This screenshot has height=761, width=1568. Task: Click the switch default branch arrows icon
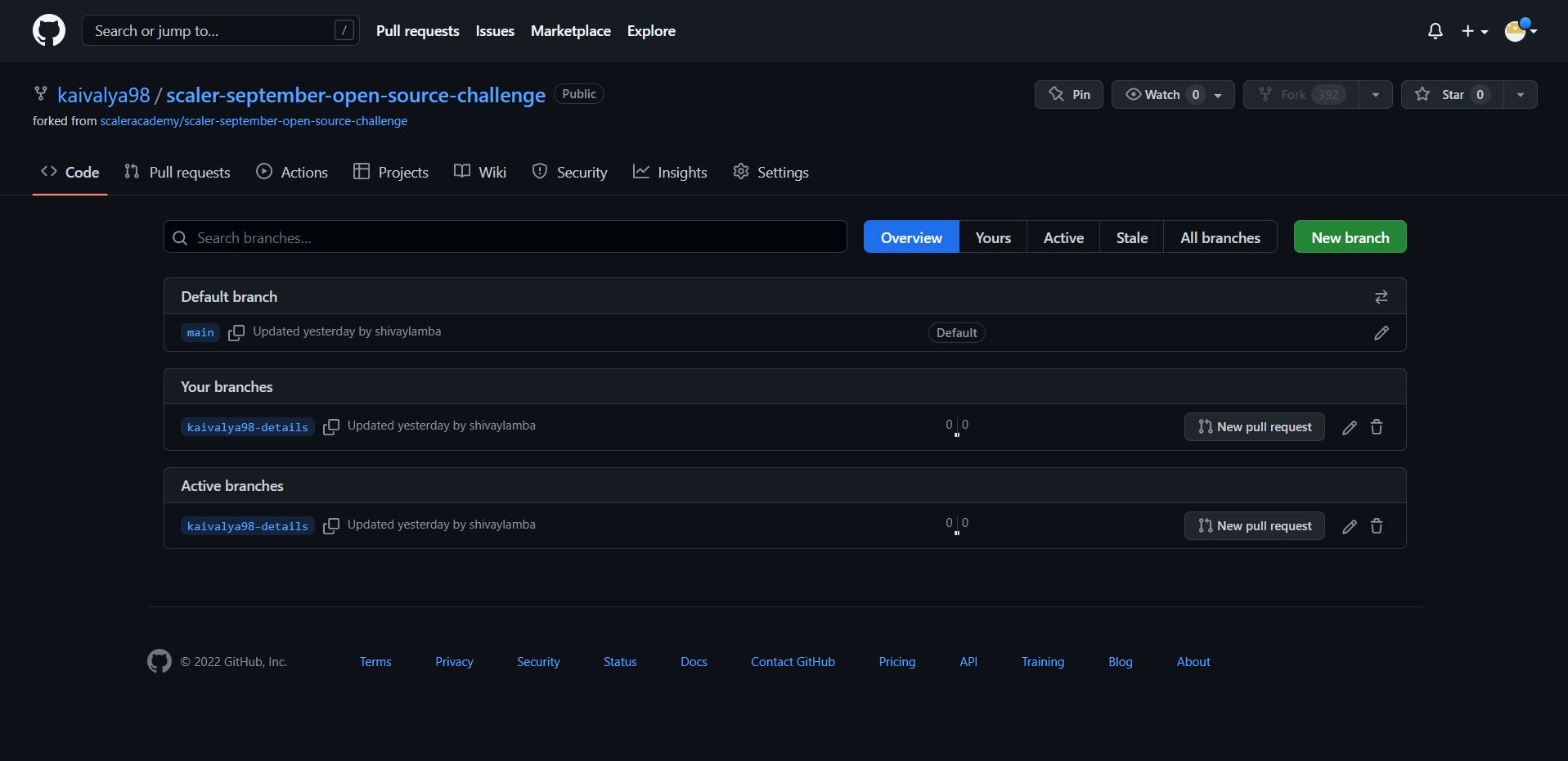[1381, 297]
